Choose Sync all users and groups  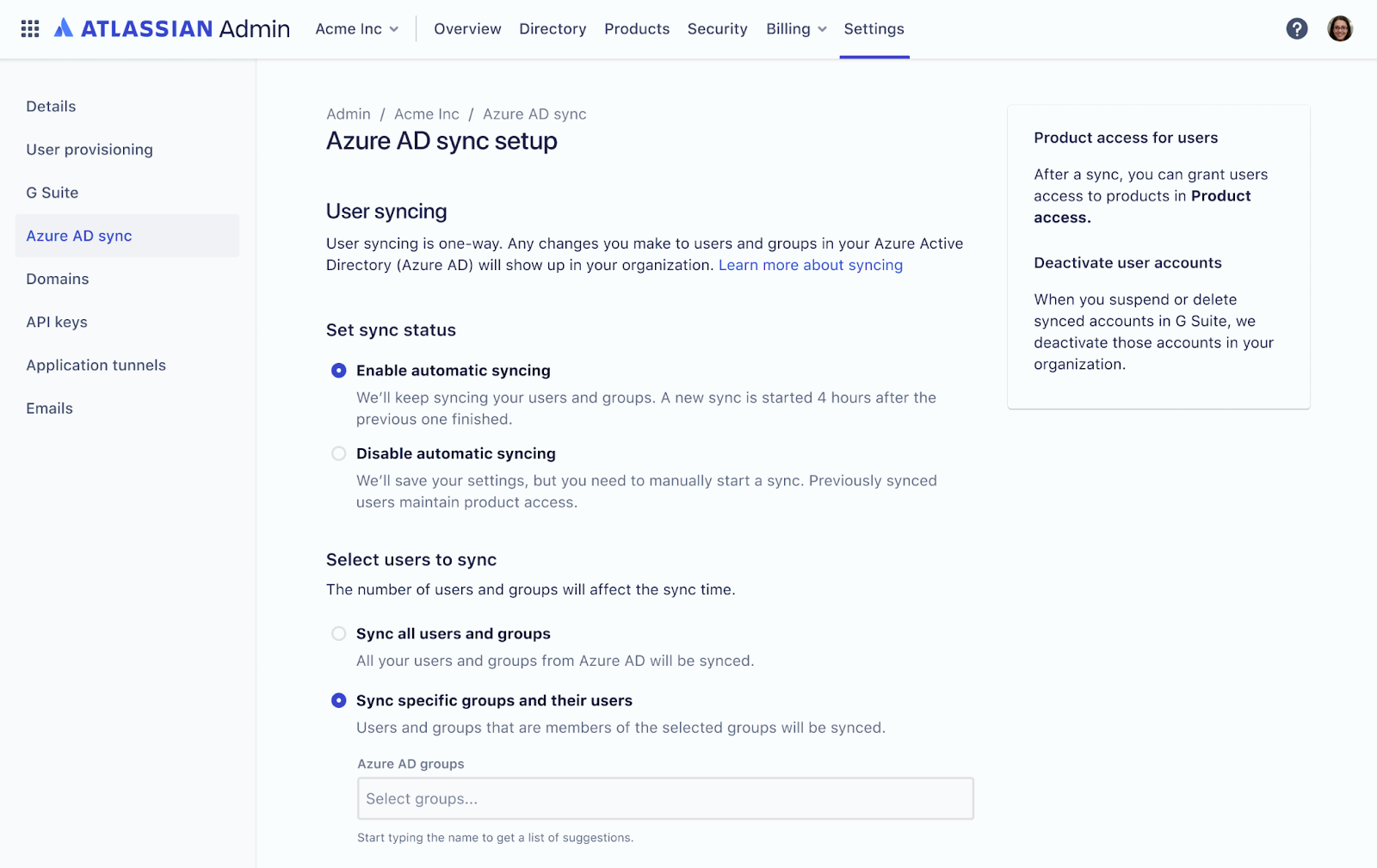(339, 634)
